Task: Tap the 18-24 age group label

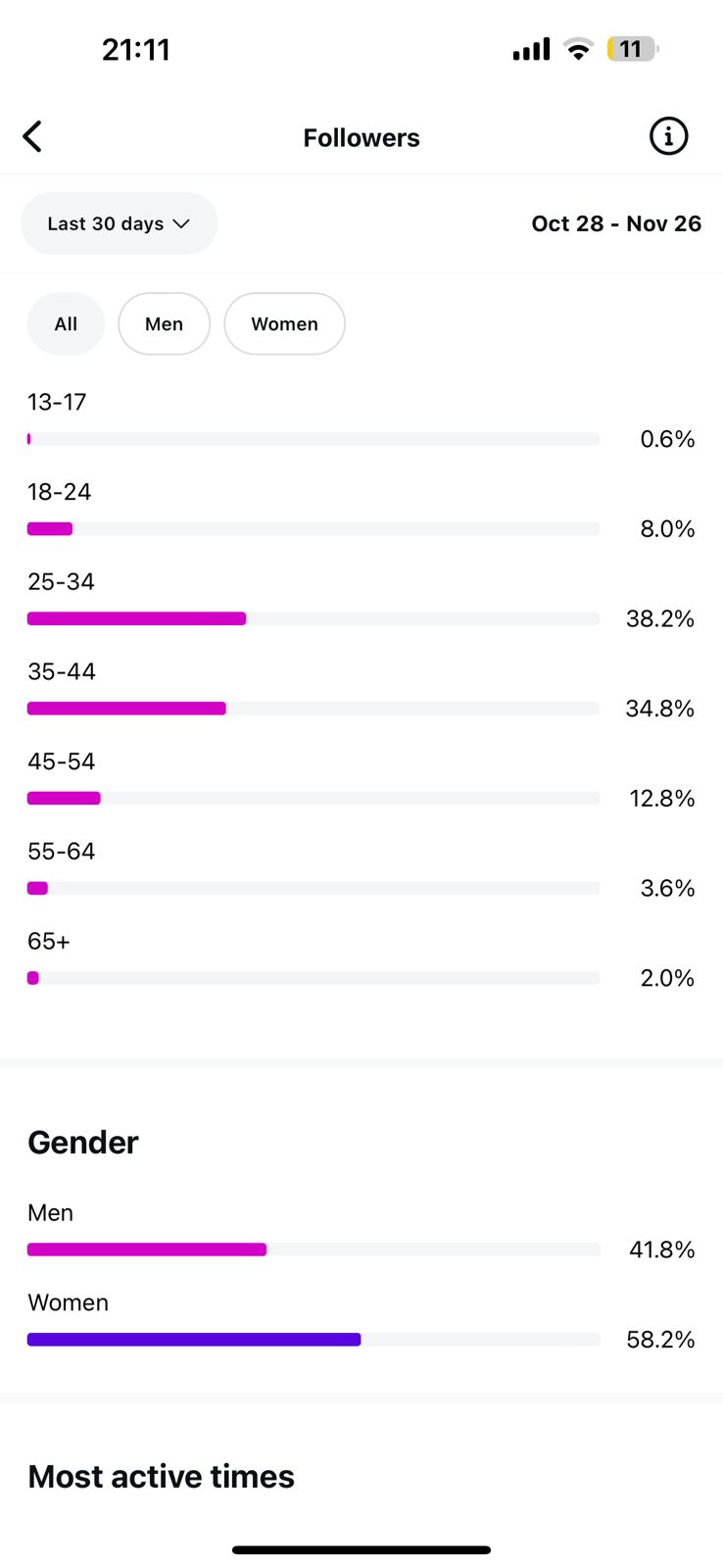Action: coord(59,492)
